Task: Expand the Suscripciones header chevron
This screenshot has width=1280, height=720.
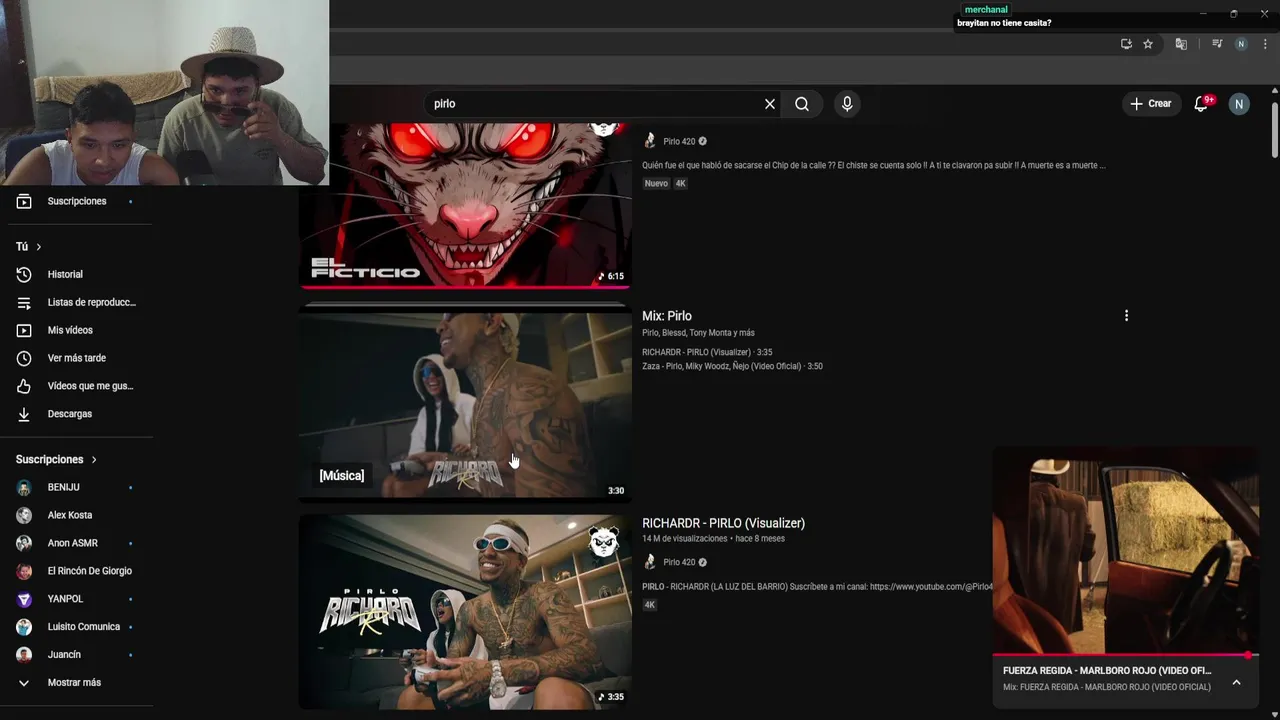Action: [x=94, y=460]
